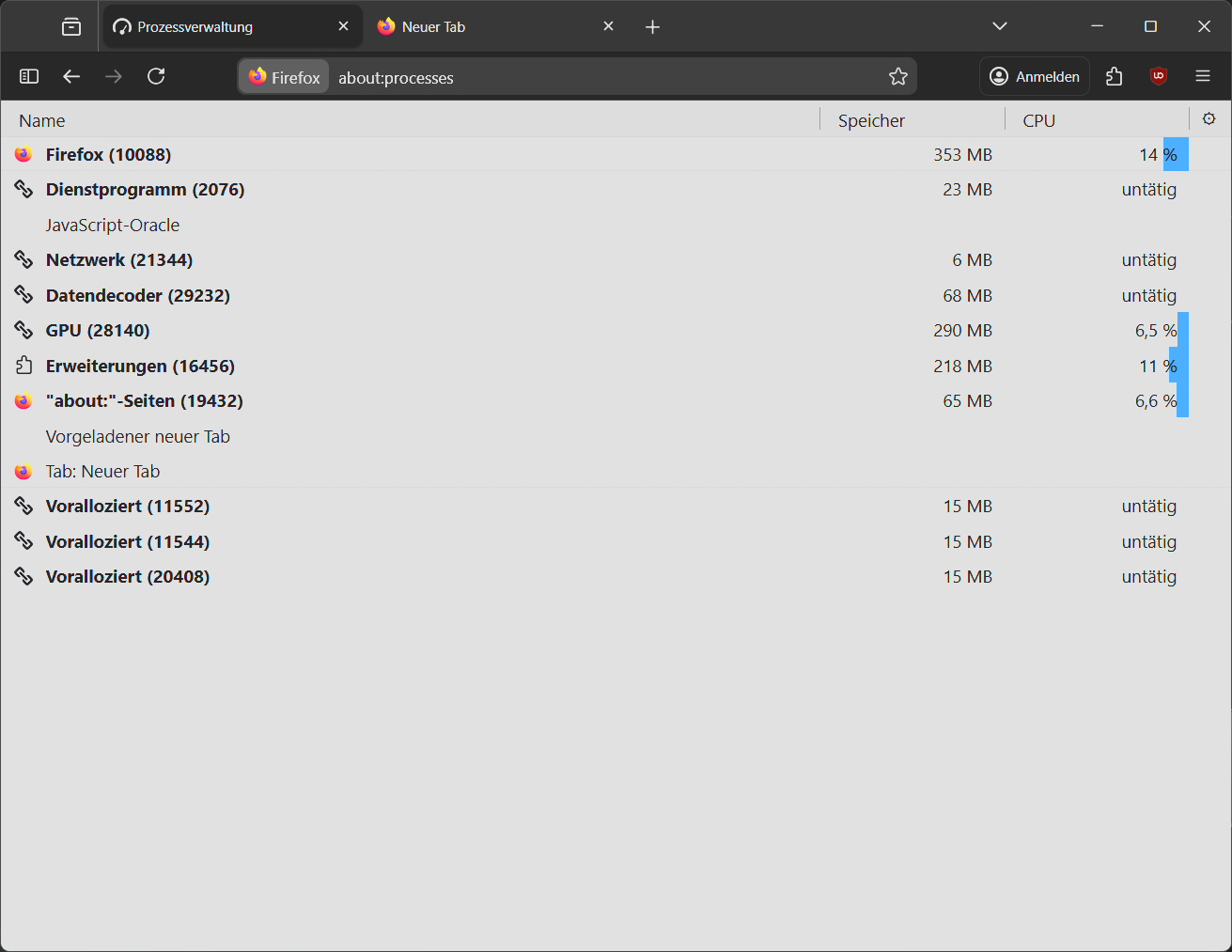Image resolution: width=1232 pixels, height=952 pixels.
Task: Open Firefox View at top left
Action: click(70, 25)
